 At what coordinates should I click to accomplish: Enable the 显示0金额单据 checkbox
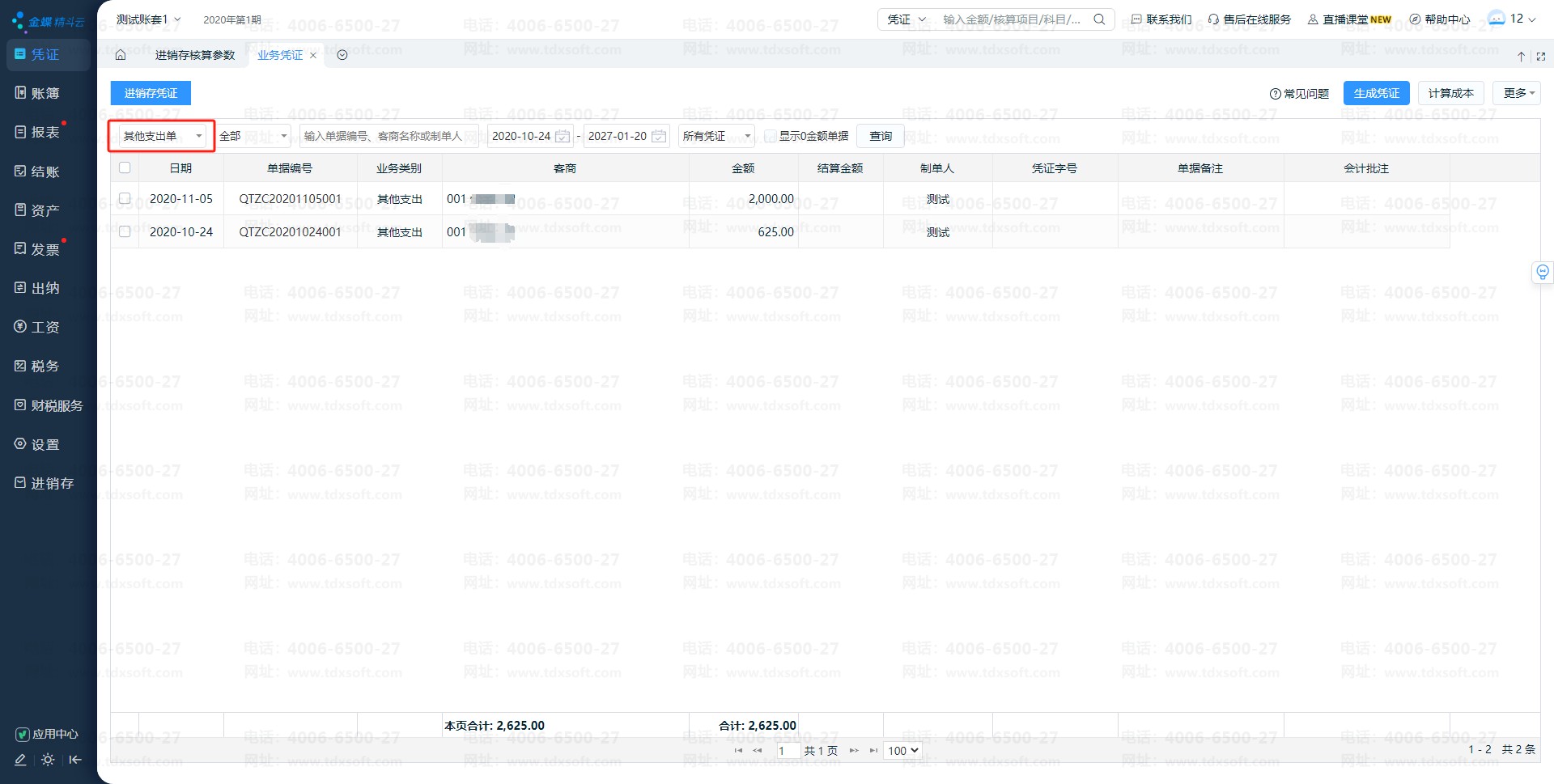[x=771, y=136]
